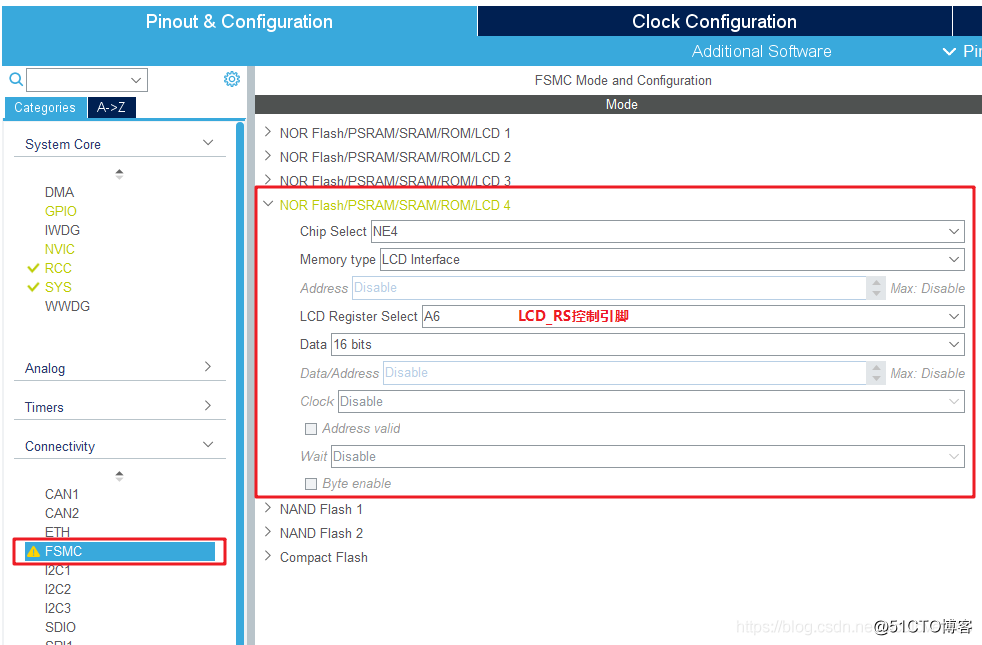Click the Mode section header bar
The width and height of the screenshot is (982, 645).
pyautogui.click(x=619, y=105)
